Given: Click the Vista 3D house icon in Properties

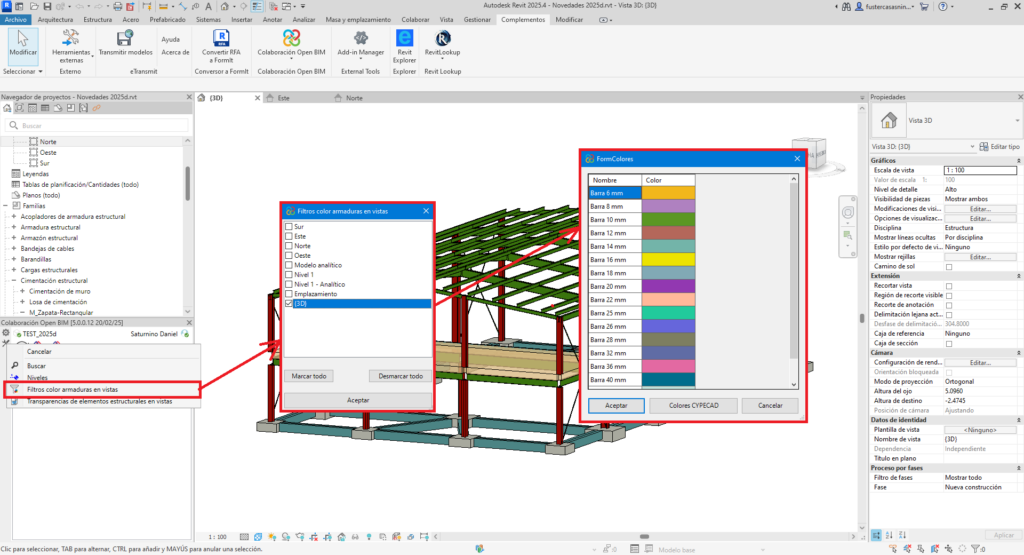Looking at the screenshot, I should 888,121.
